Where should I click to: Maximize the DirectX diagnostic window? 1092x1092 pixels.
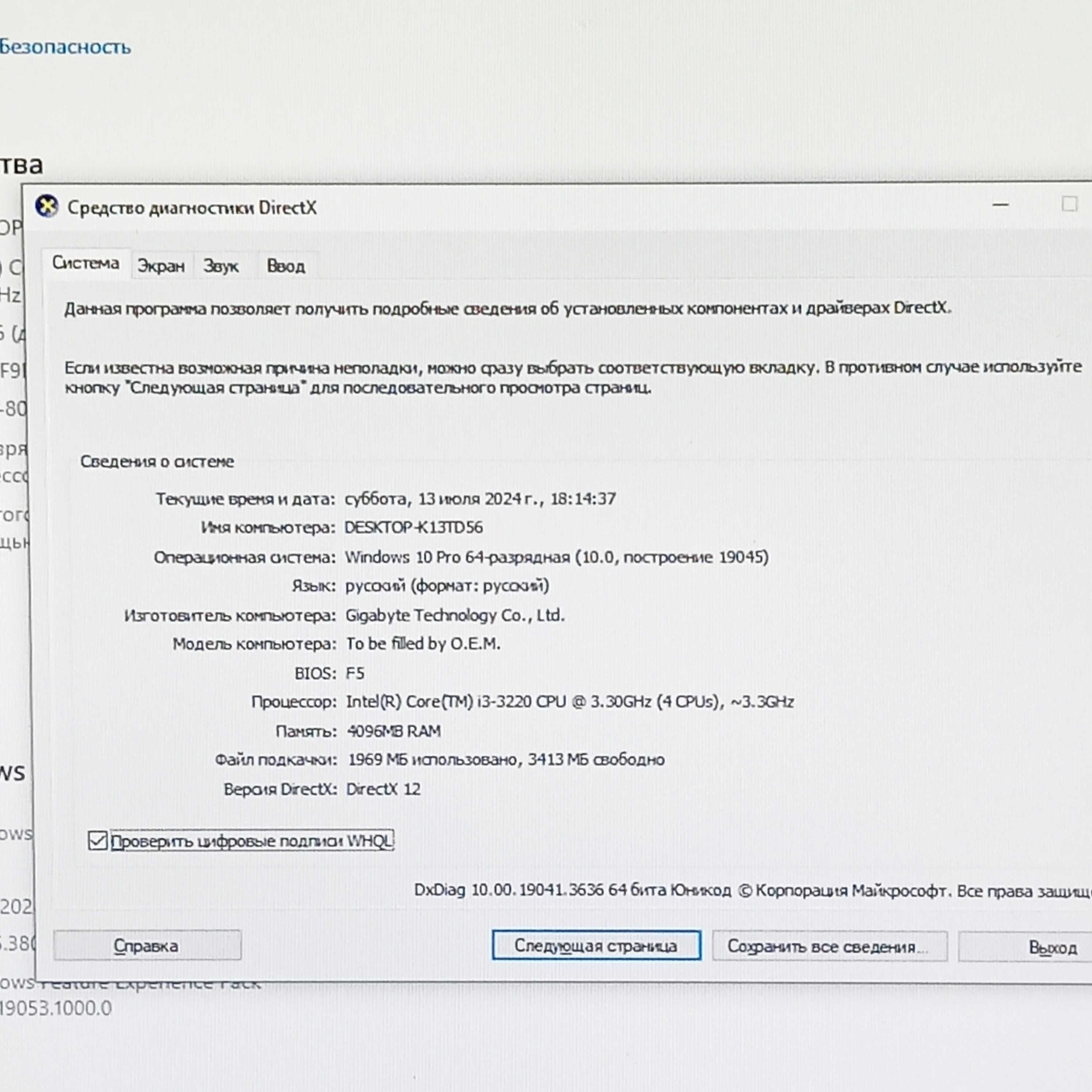1069,204
